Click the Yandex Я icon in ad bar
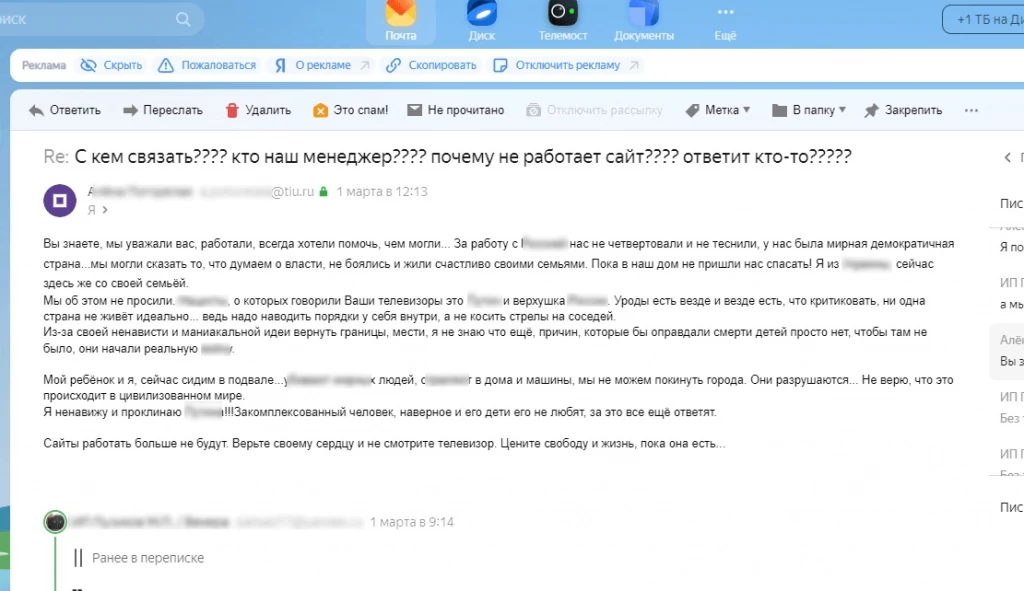The width and height of the screenshot is (1024, 591). 280,65
